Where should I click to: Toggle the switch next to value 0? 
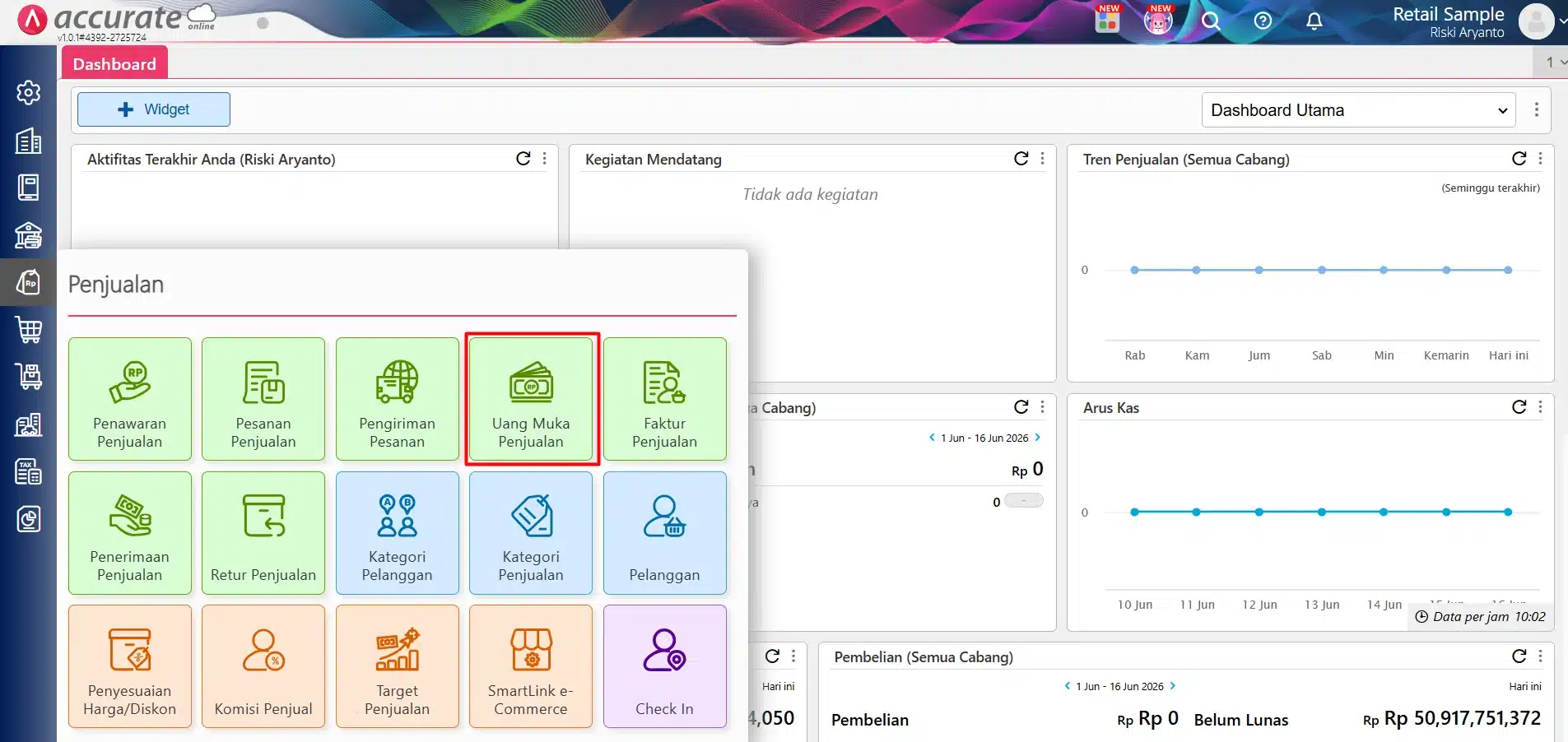(x=1024, y=501)
